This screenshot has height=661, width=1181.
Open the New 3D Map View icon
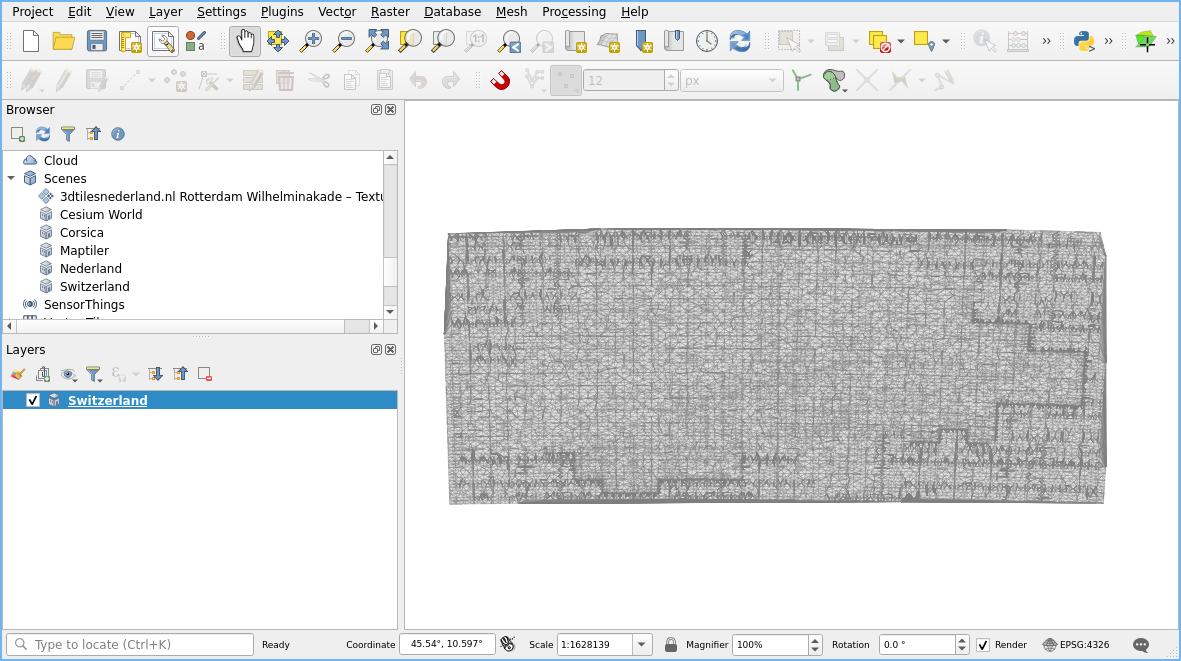click(608, 42)
